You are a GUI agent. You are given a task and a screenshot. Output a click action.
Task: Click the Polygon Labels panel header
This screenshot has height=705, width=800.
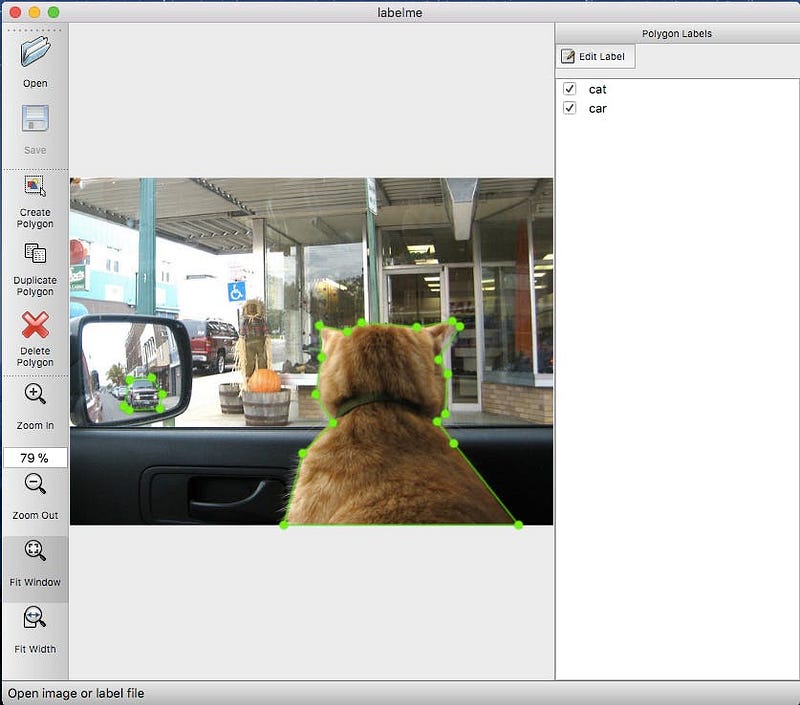point(677,34)
